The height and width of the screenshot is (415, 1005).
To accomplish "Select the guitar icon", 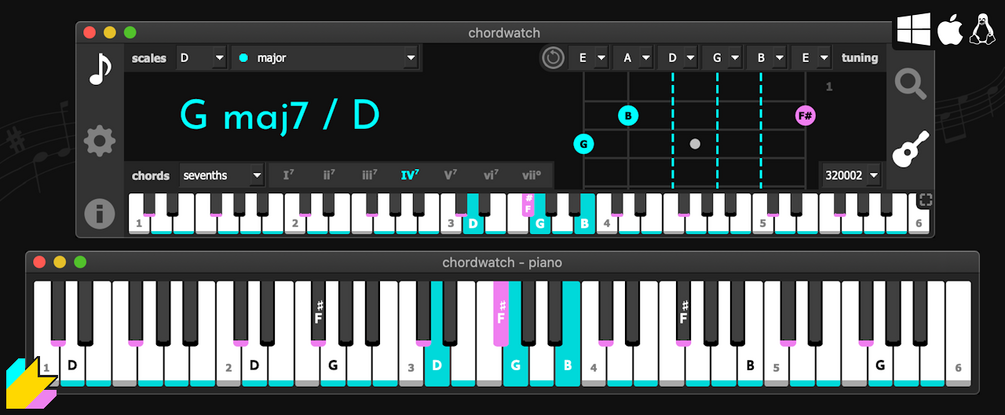I will click(911, 149).
